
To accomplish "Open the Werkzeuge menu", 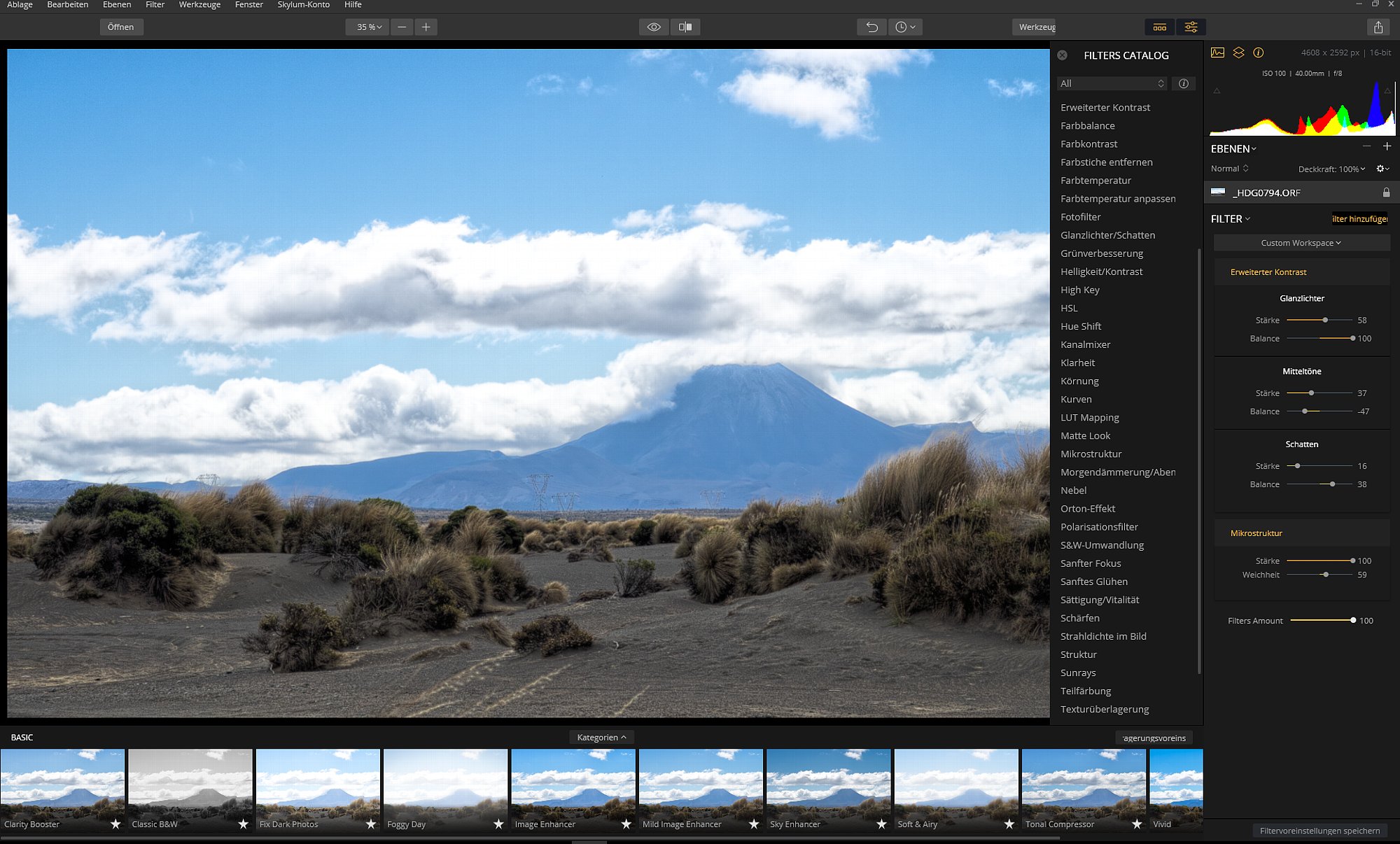I will point(199,5).
